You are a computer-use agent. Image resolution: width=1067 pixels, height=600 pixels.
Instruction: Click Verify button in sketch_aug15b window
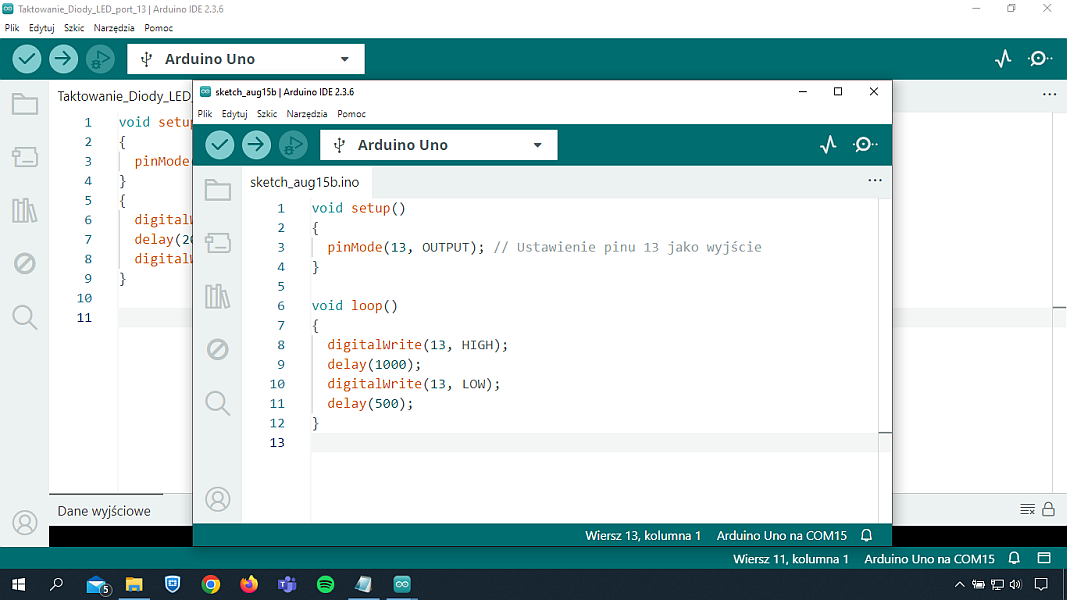point(220,145)
